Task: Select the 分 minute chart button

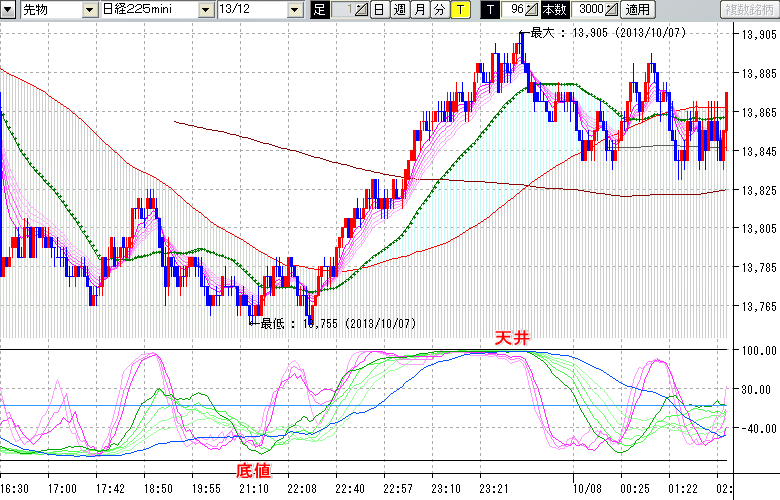Action: (439, 10)
